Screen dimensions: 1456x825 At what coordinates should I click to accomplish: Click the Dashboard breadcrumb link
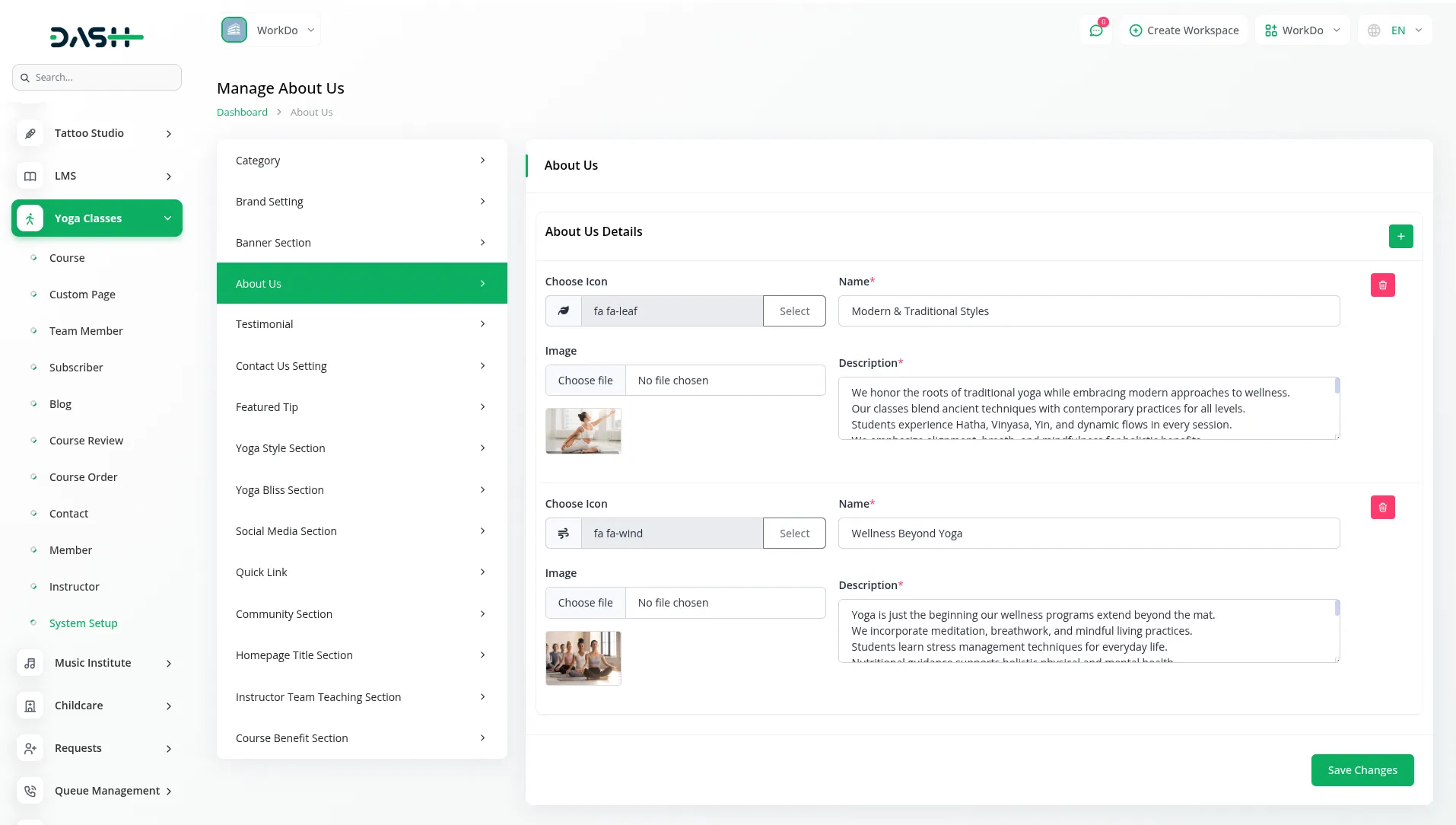tap(242, 113)
